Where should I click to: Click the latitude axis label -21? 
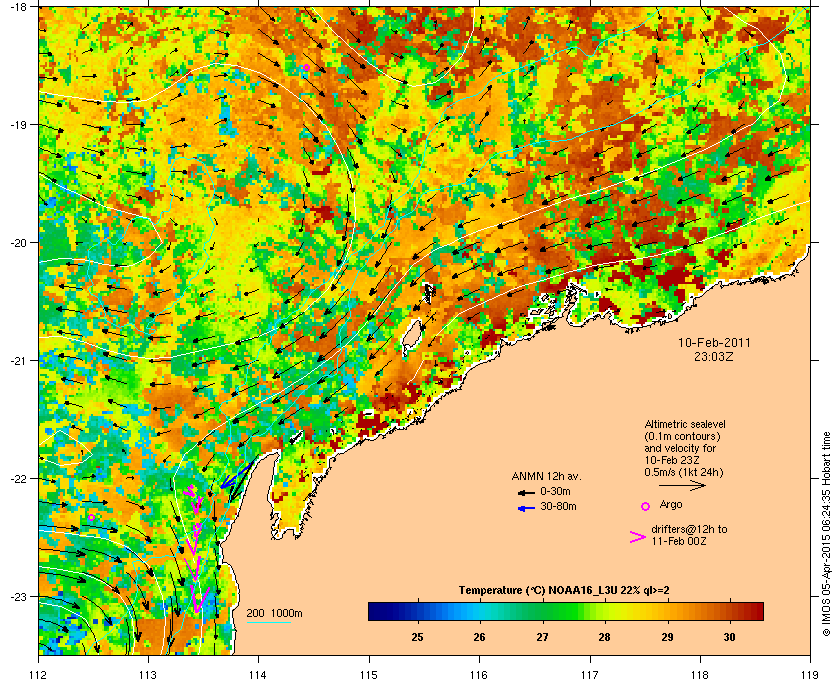(x=18, y=361)
